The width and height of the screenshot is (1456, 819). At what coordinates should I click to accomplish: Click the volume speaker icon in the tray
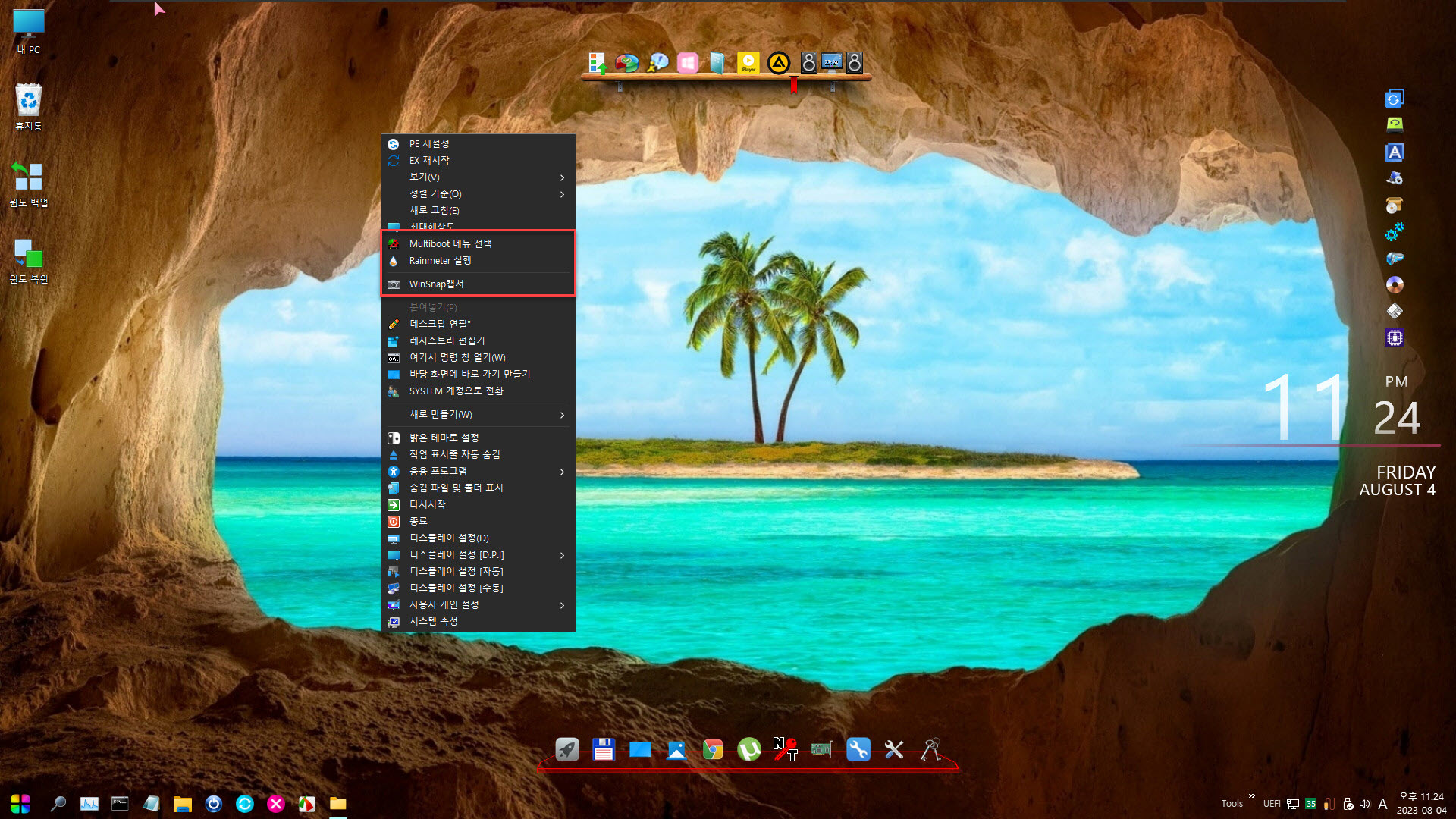point(1365,804)
